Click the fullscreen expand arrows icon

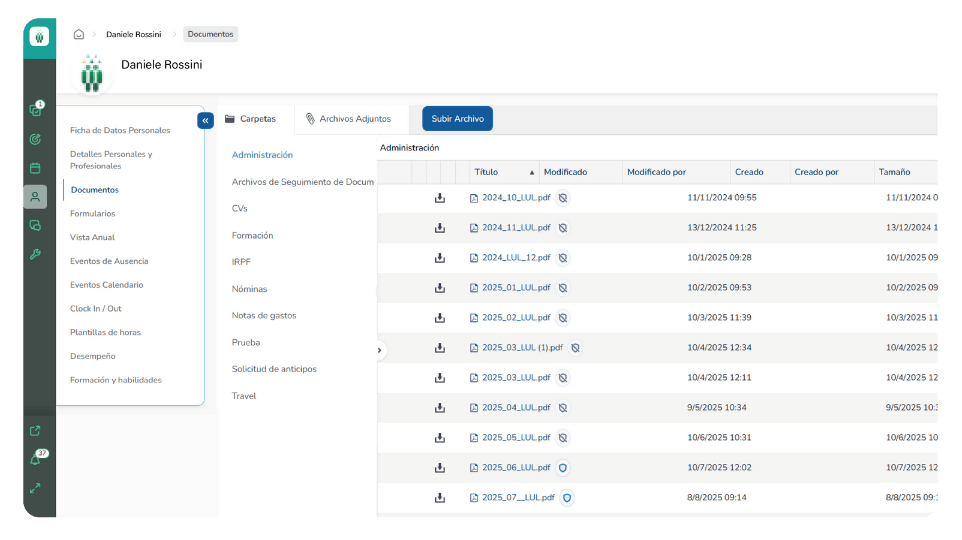click(x=35, y=488)
